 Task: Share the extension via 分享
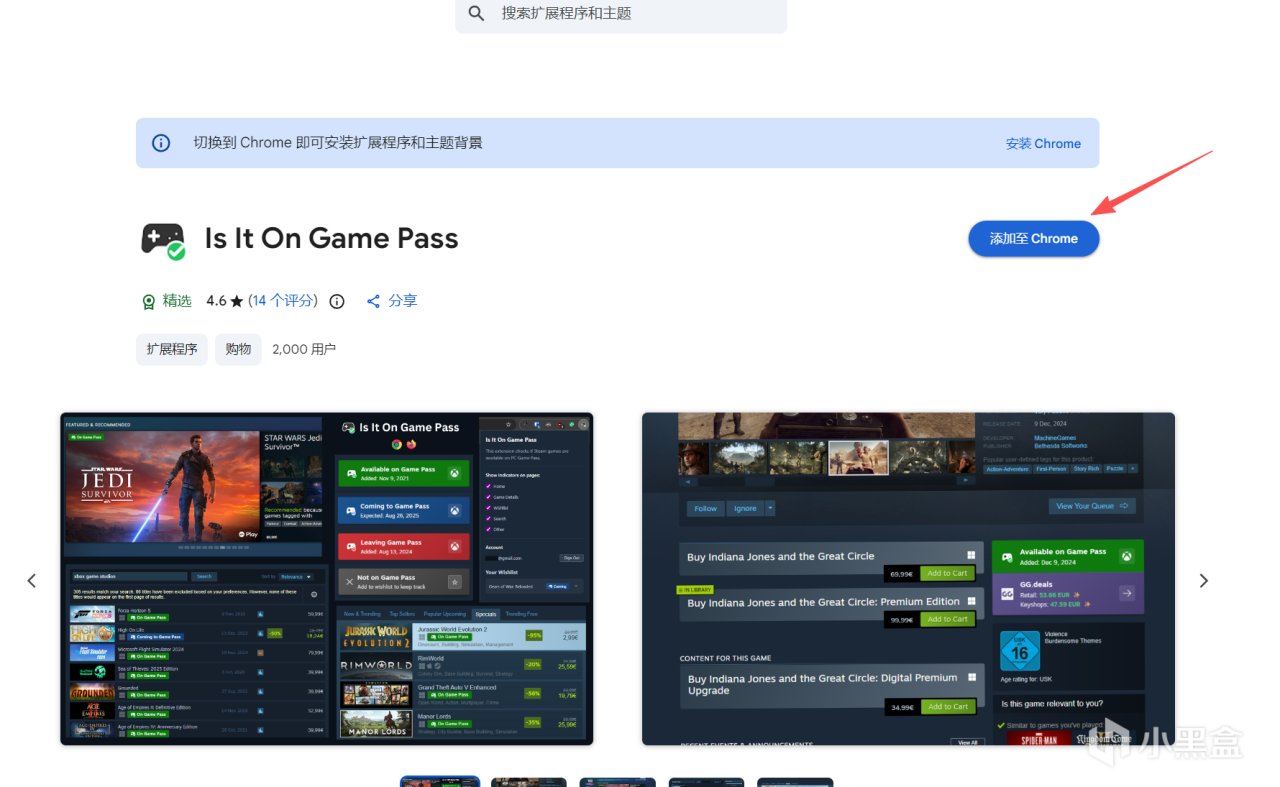pyautogui.click(x=392, y=301)
